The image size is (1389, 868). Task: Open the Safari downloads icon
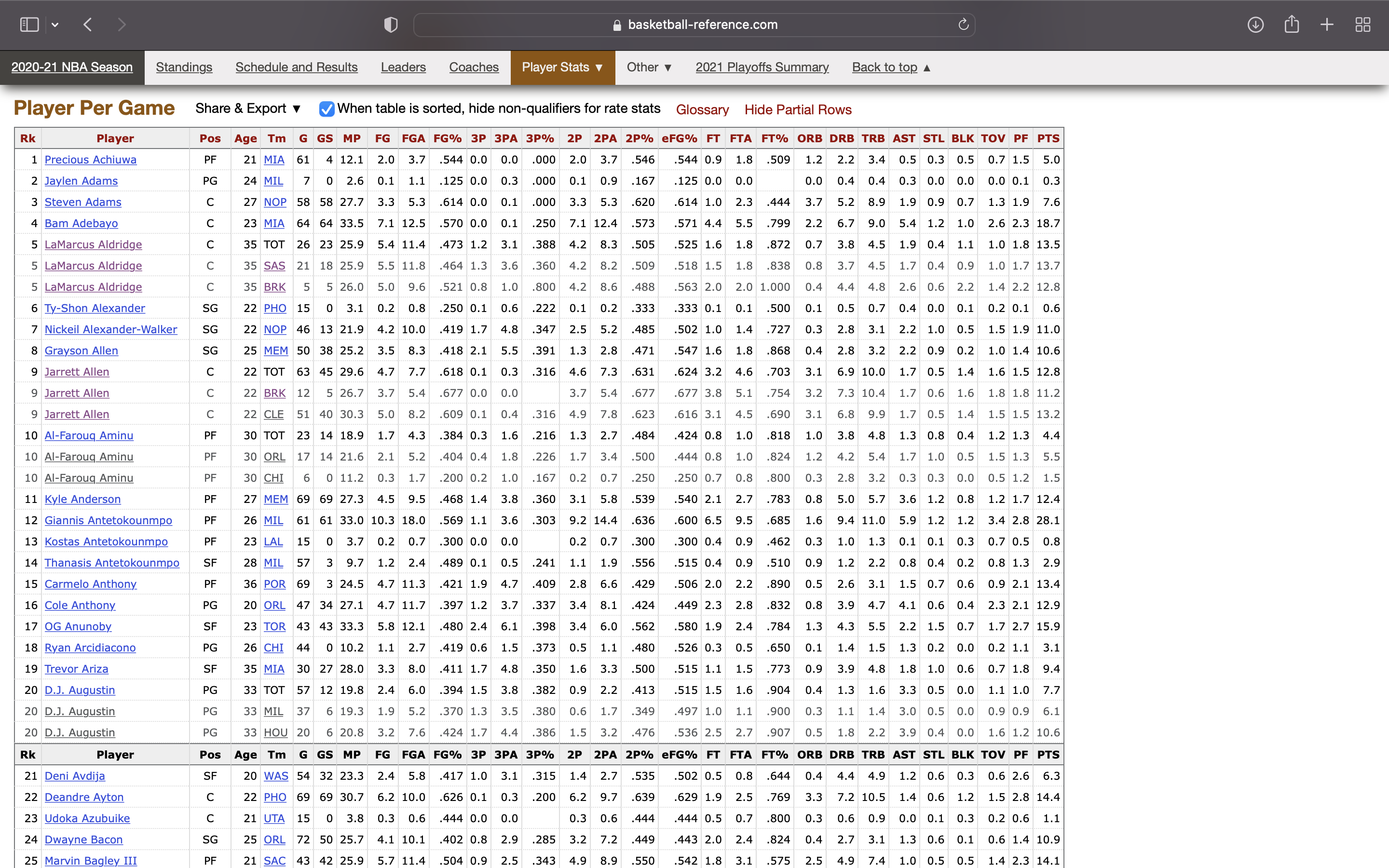point(1255,25)
